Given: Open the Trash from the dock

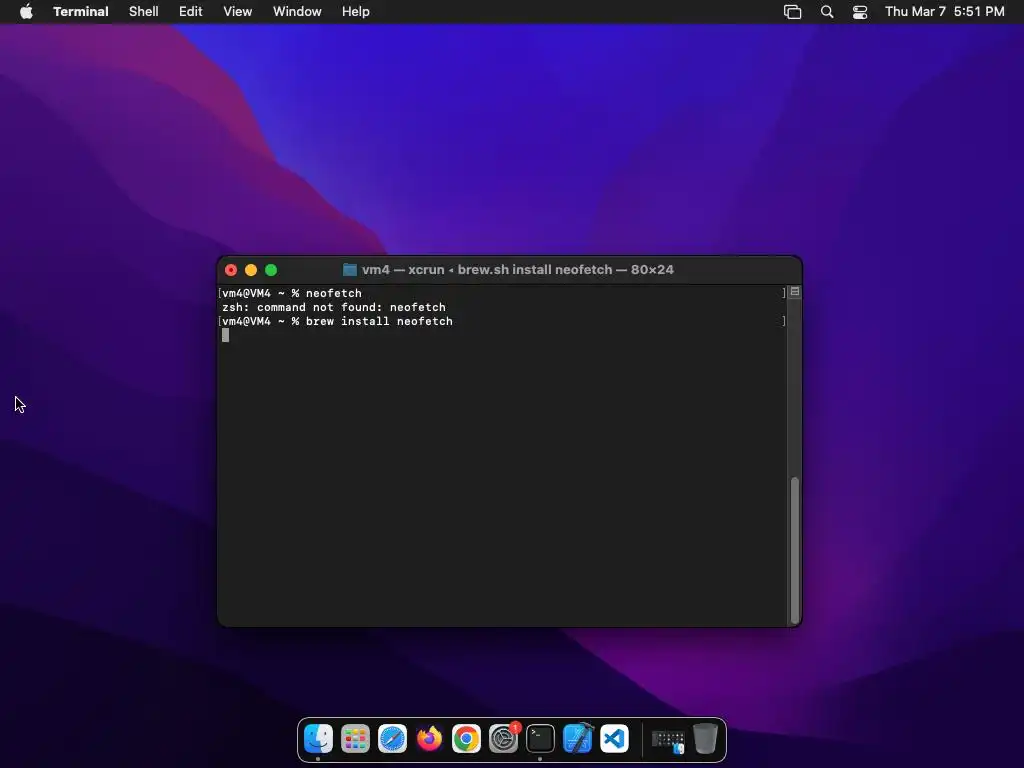Looking at the screenshot, I should (705, 739).
